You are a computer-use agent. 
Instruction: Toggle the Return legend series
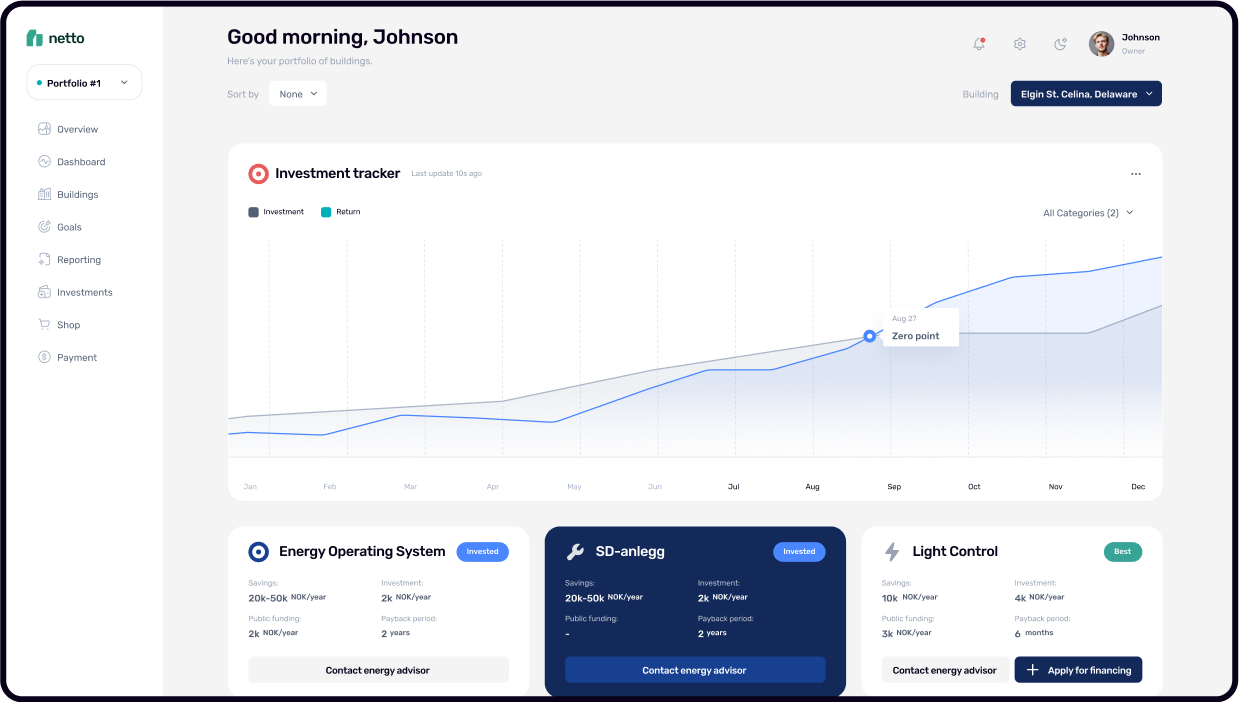coord(341,212)
